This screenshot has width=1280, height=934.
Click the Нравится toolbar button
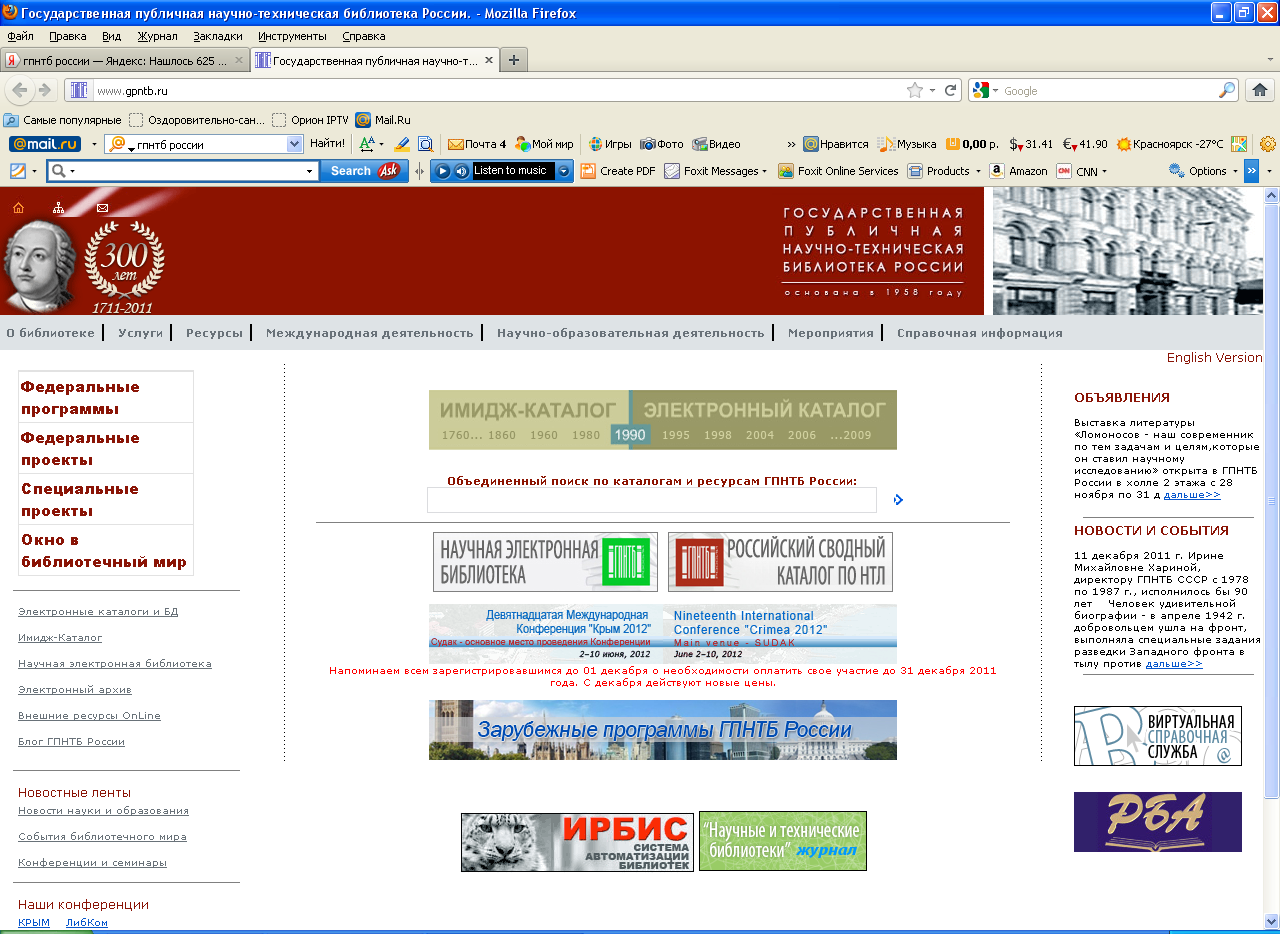tap(836, 144)
